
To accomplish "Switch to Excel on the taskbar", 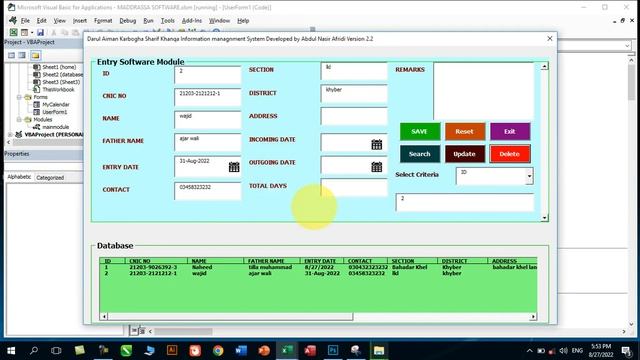I will click(x=287, y=350).
